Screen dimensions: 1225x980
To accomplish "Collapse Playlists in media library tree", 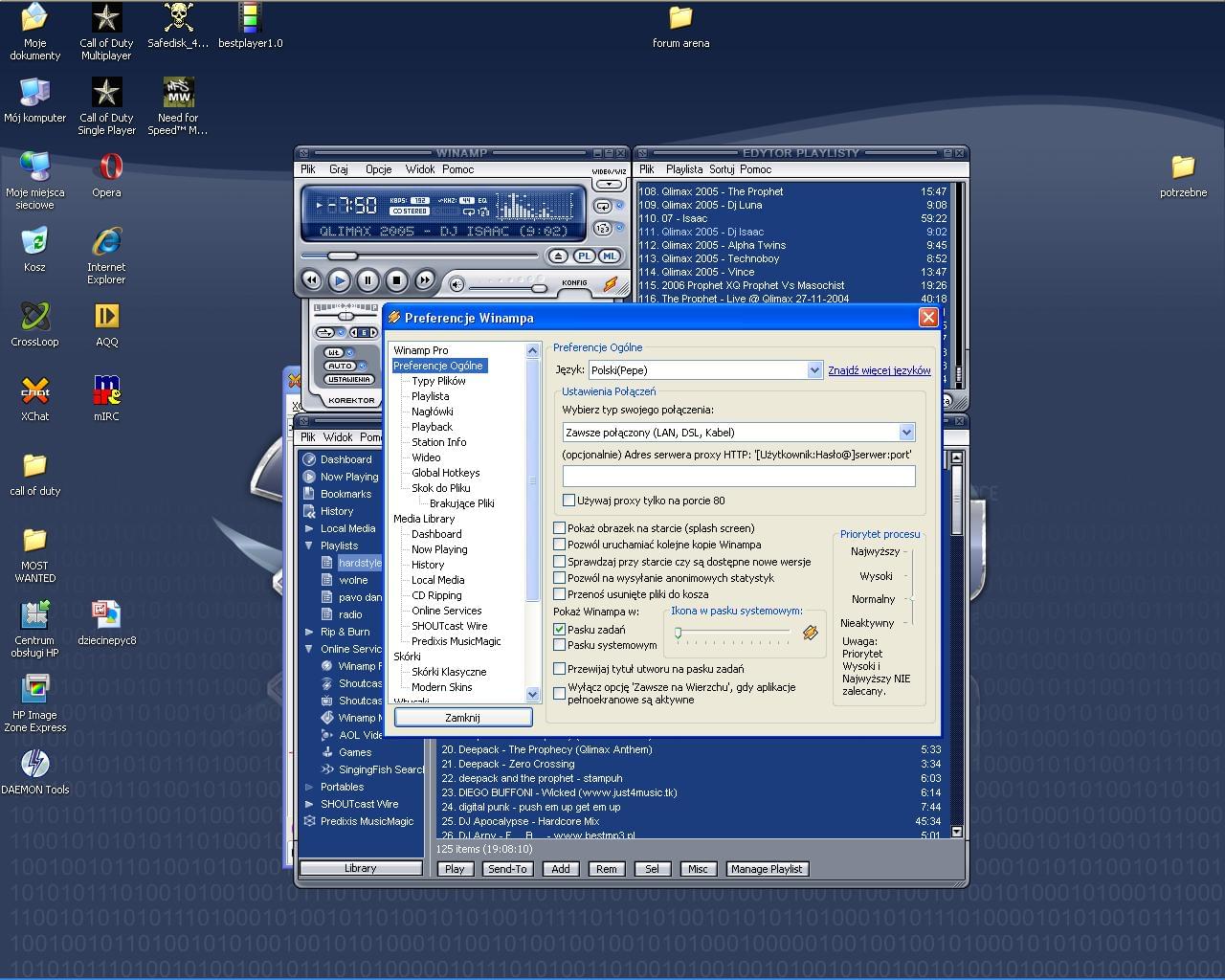I will click(309, 546).
